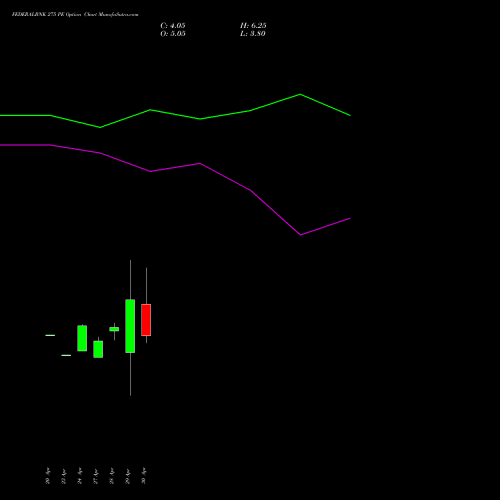Click the last date label on axis

(144, 476)
